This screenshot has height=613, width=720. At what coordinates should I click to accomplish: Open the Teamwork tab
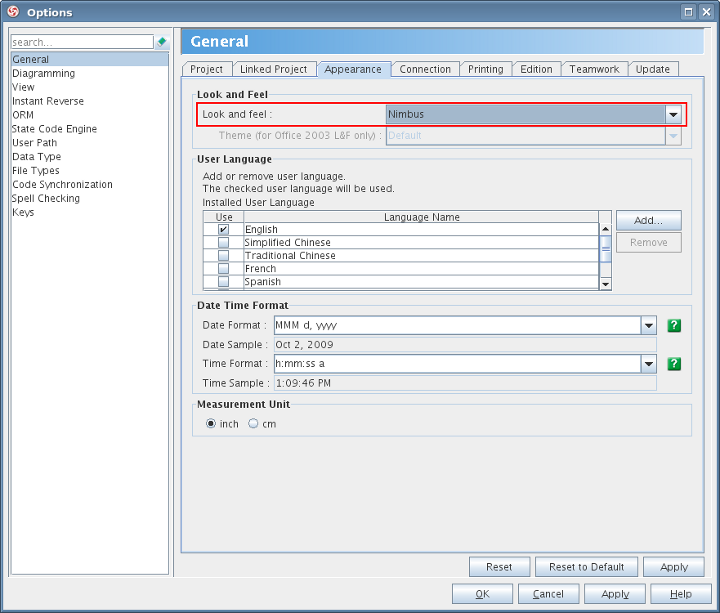click(594, 69)
